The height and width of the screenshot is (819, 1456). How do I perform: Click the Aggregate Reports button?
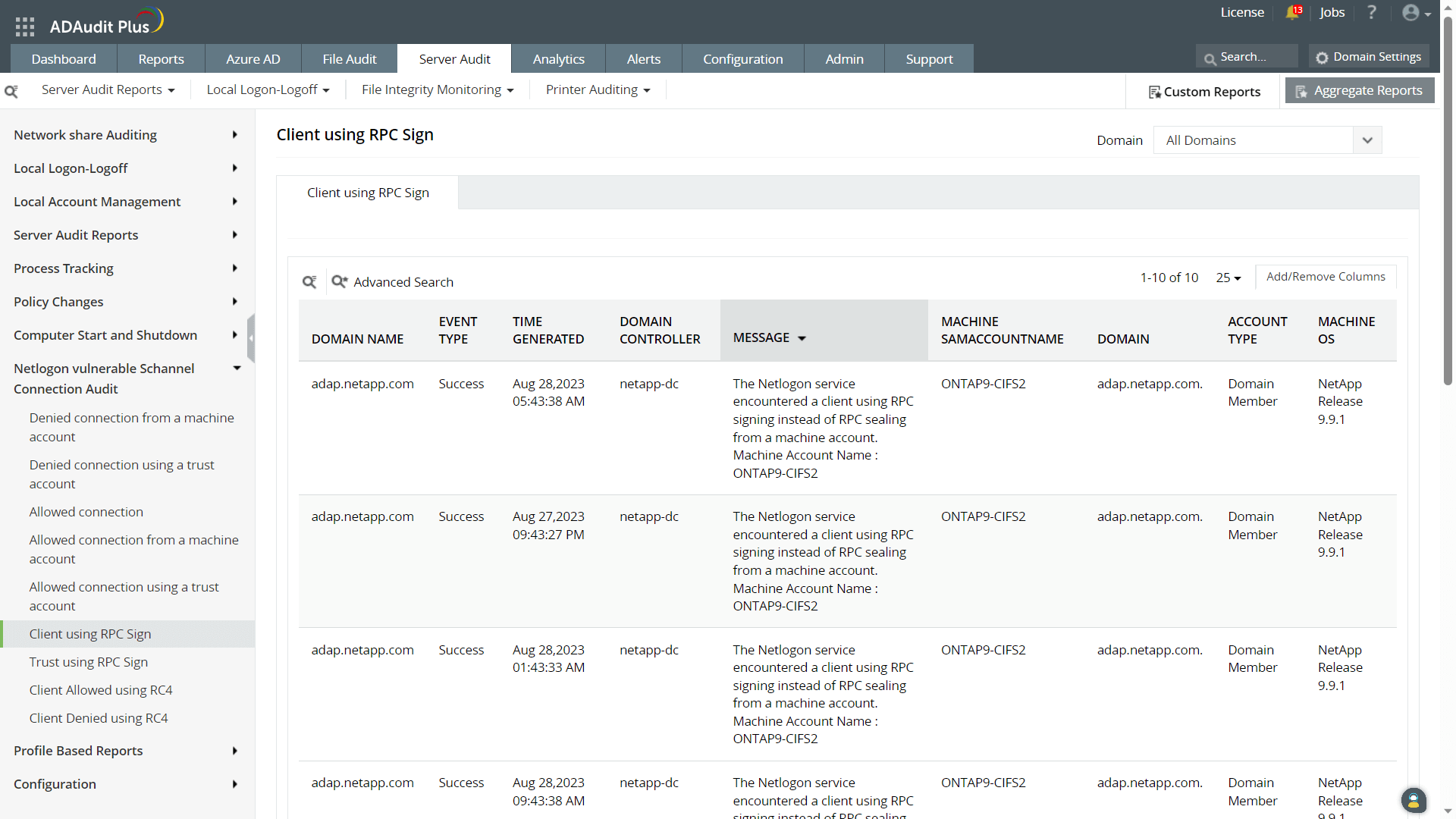1359,91
